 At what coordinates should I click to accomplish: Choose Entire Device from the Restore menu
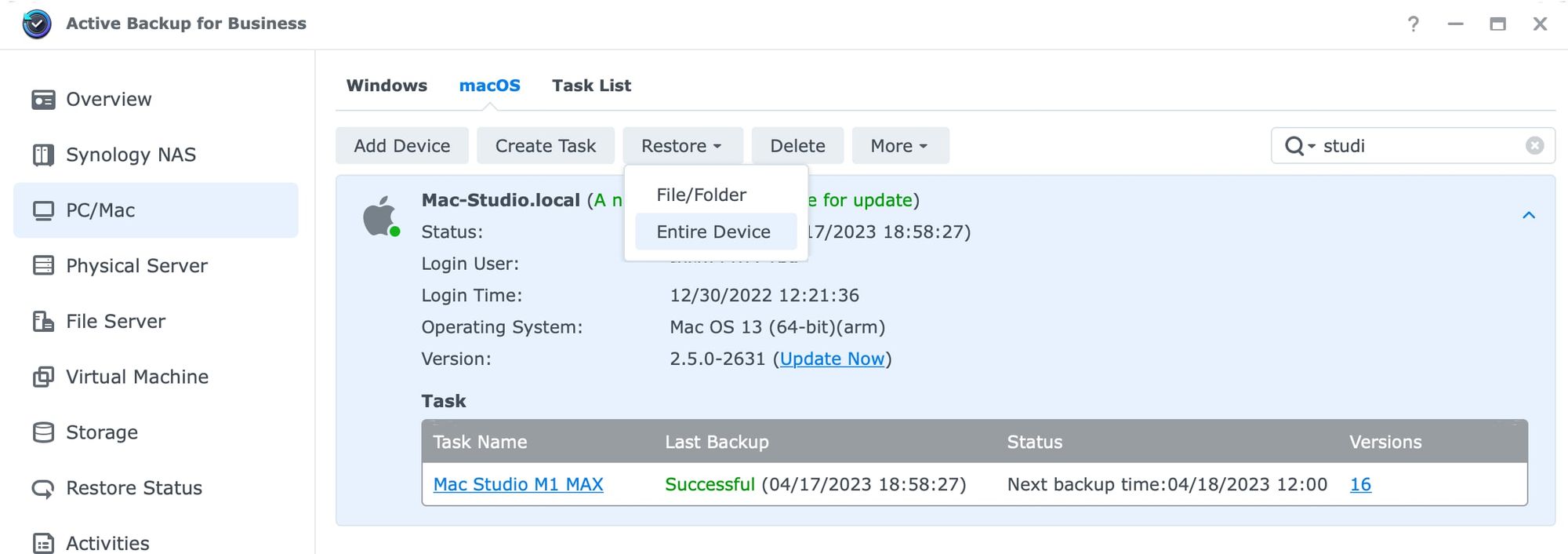pos(716,231)
